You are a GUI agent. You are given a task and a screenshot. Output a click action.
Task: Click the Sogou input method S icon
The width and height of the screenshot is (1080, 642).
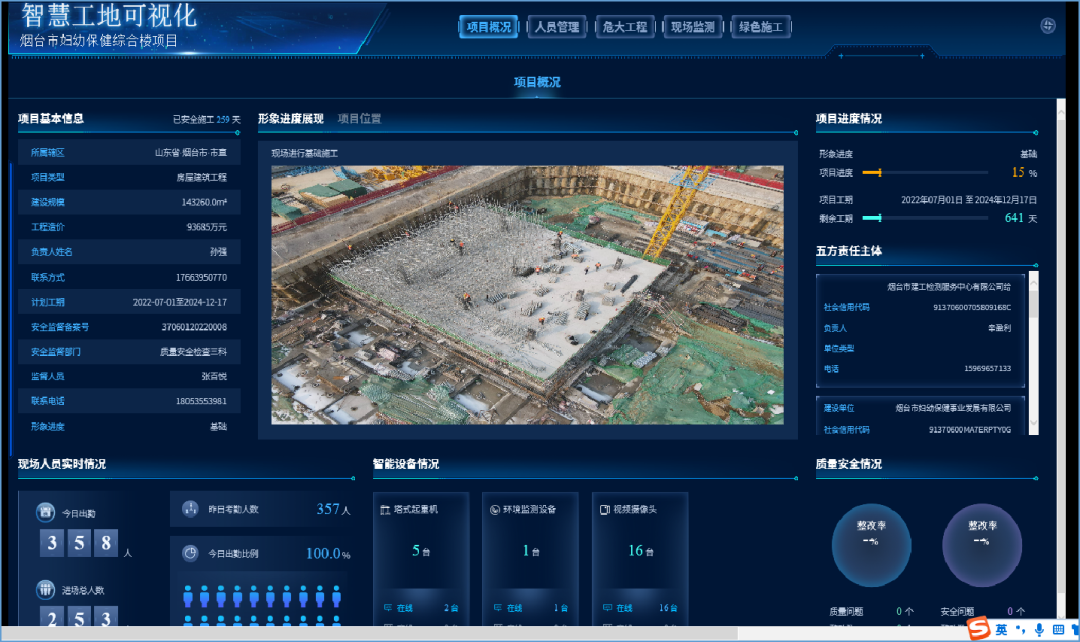[977, 629]
